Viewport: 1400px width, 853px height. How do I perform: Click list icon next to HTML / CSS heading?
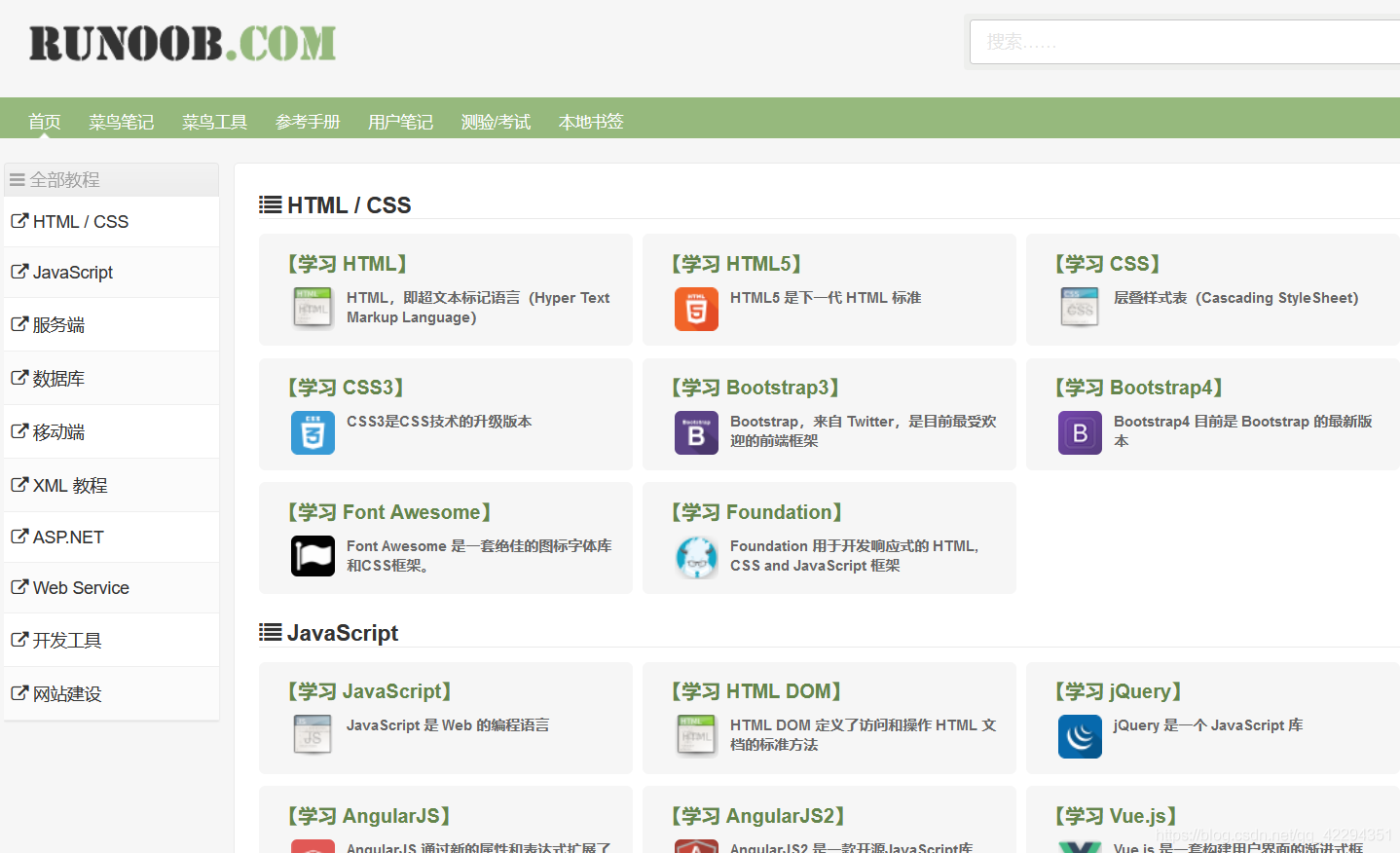271,204
